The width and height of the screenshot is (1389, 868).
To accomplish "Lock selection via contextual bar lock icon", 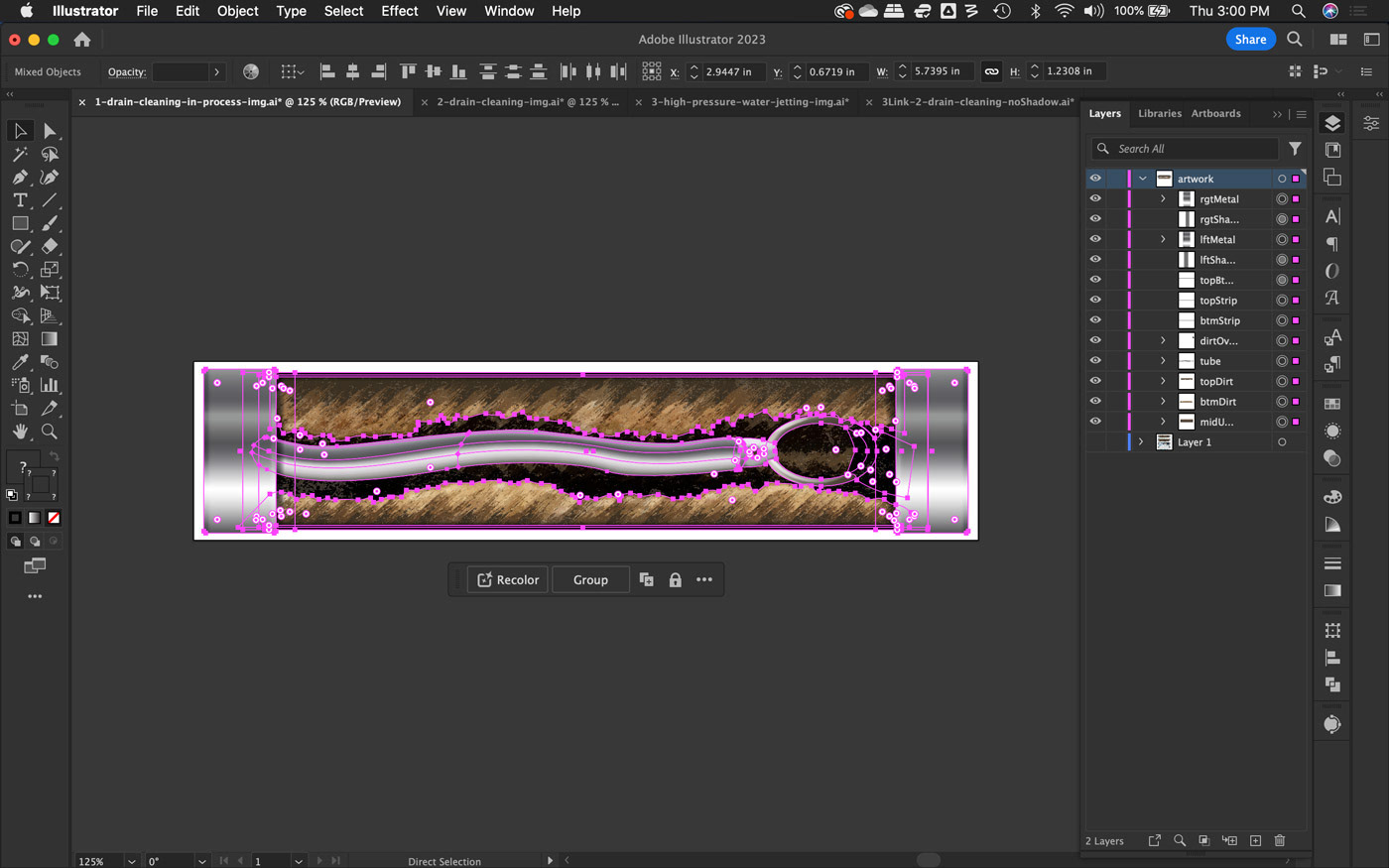I will (x=675, y=580).
